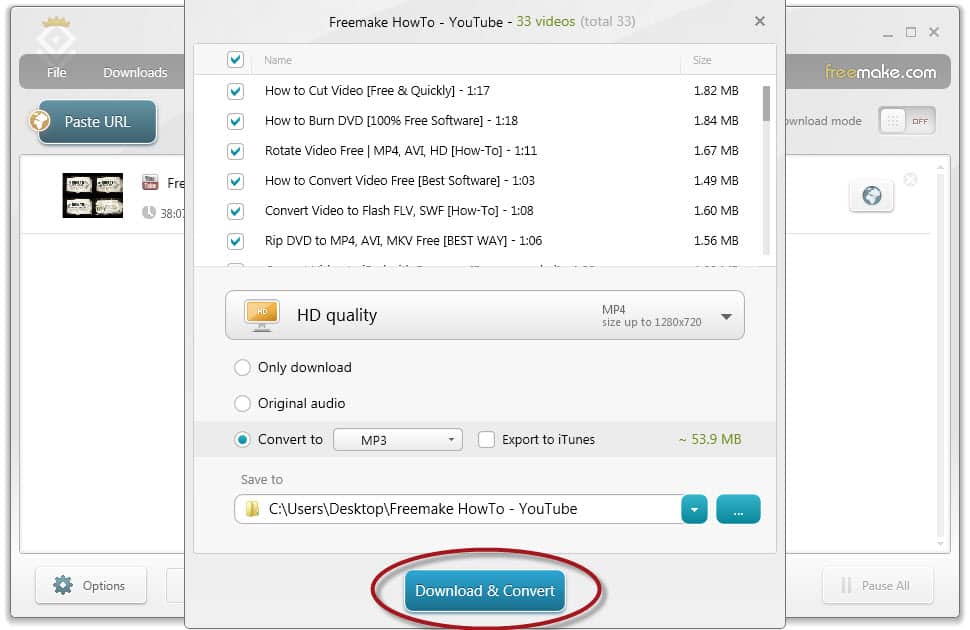
Task: Toggle the one-click download mode switch
Action: [906, 121]
